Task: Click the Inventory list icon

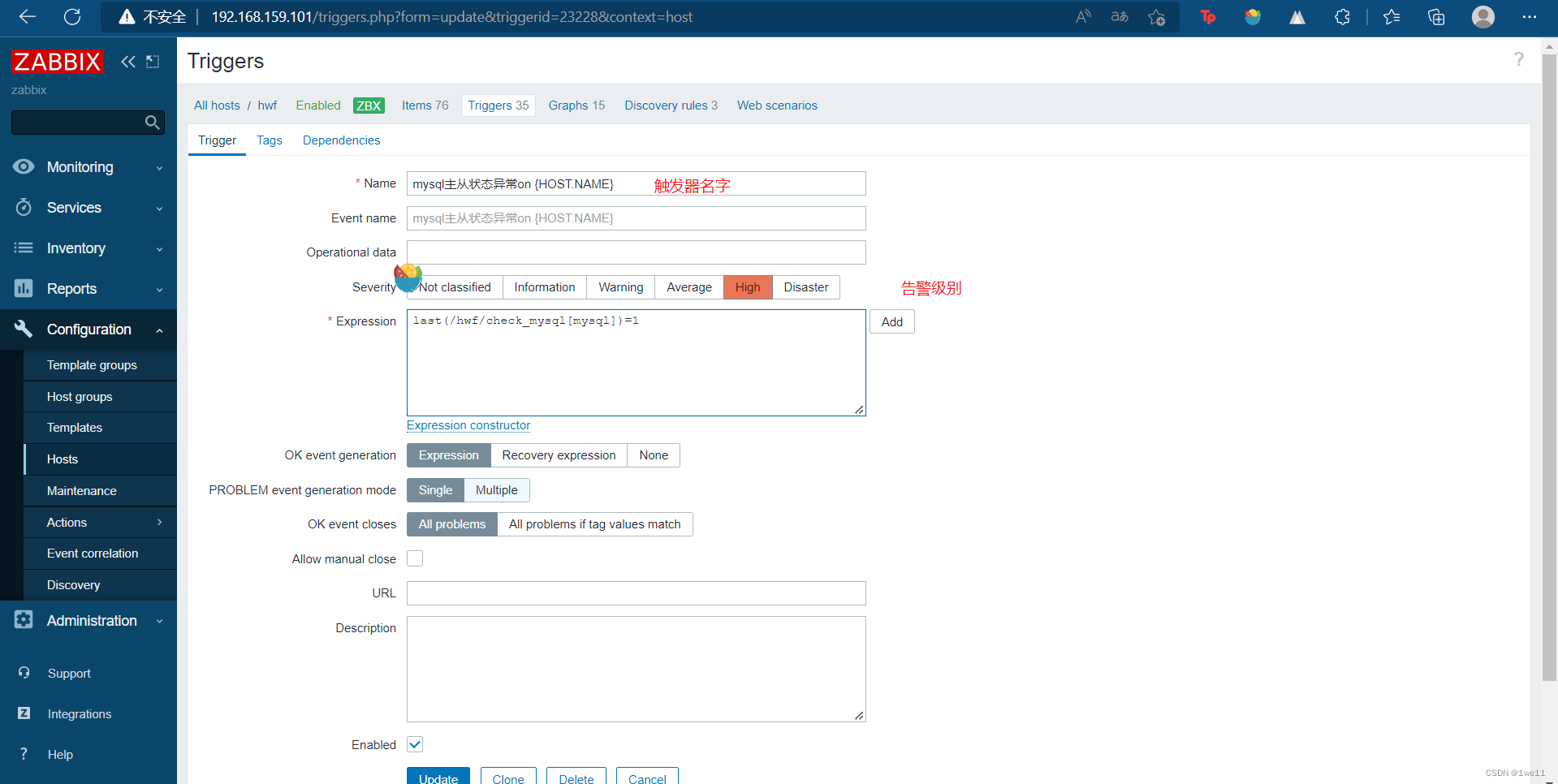Action: 24,248
